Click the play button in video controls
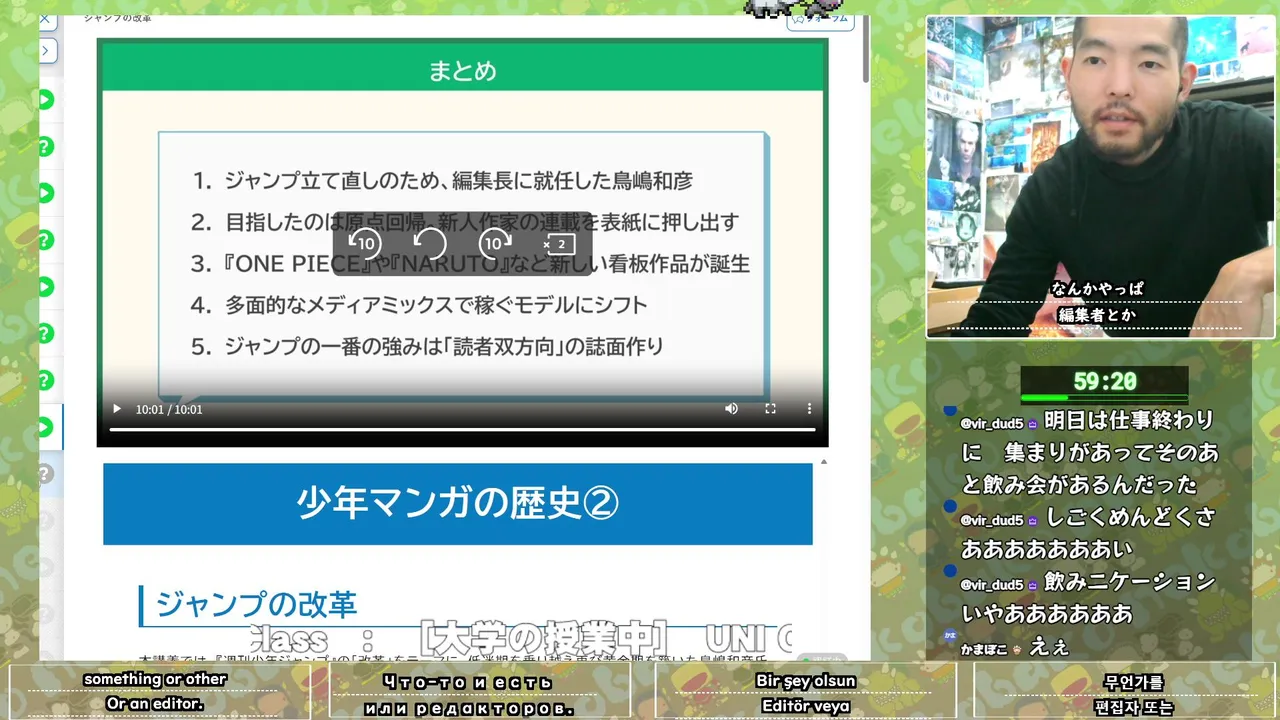The height and width of the screenshot is (720, 1280). (x=117, y=409)
